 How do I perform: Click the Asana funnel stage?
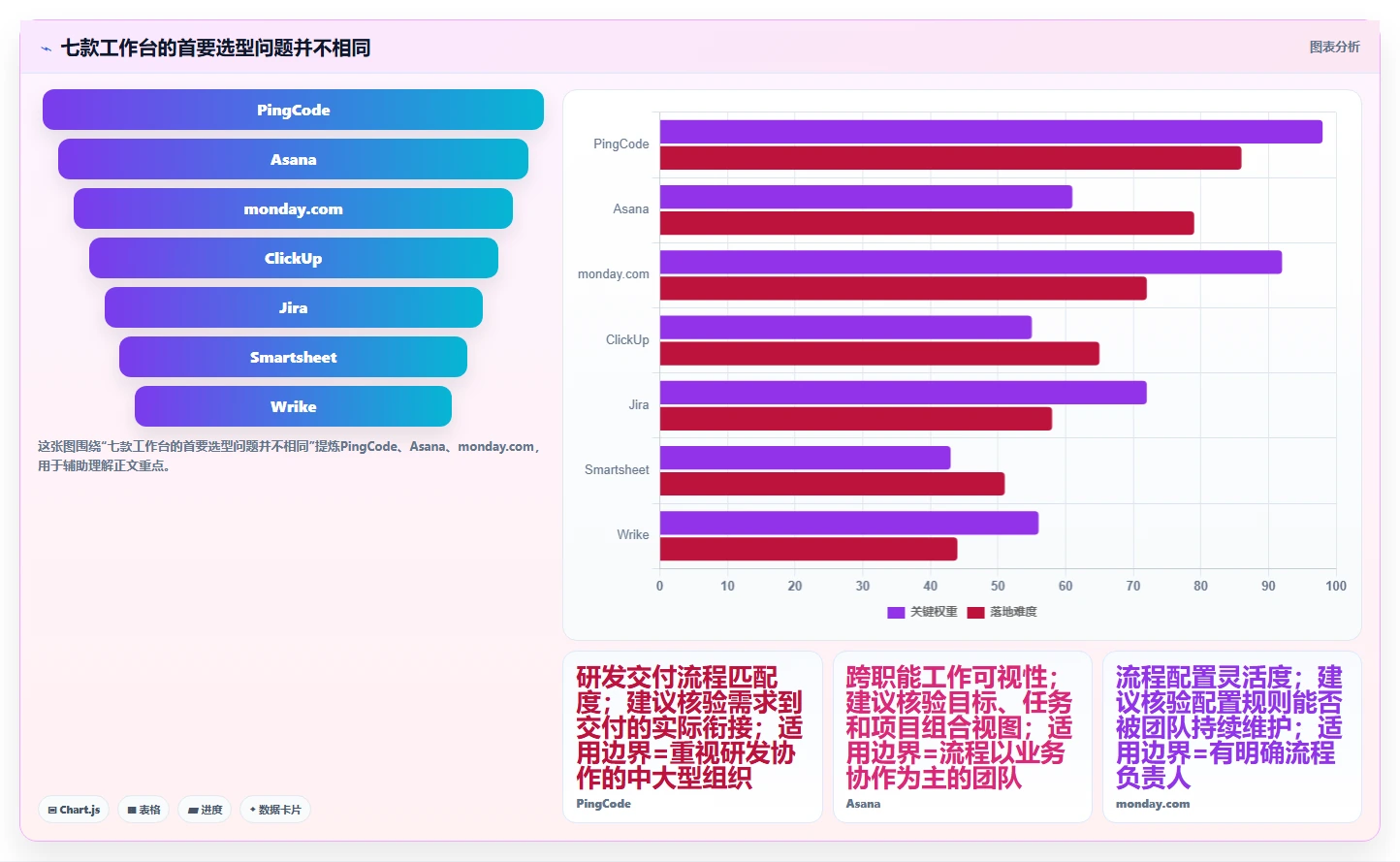point(293,159)
